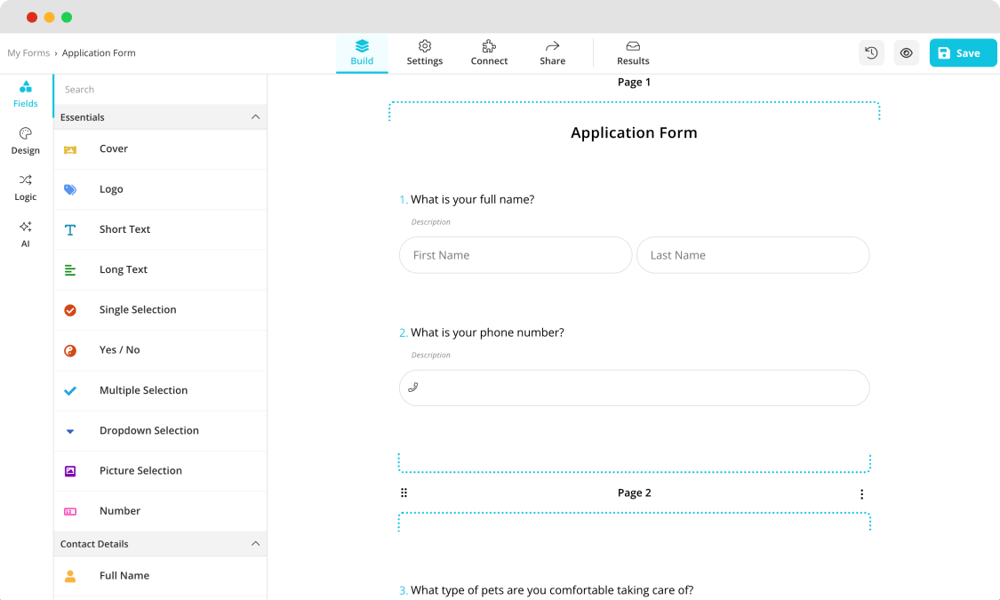The height and width of the screenshot is (600, 1000).
Task: Add a Short Text field
Action: tap(124, 230)
